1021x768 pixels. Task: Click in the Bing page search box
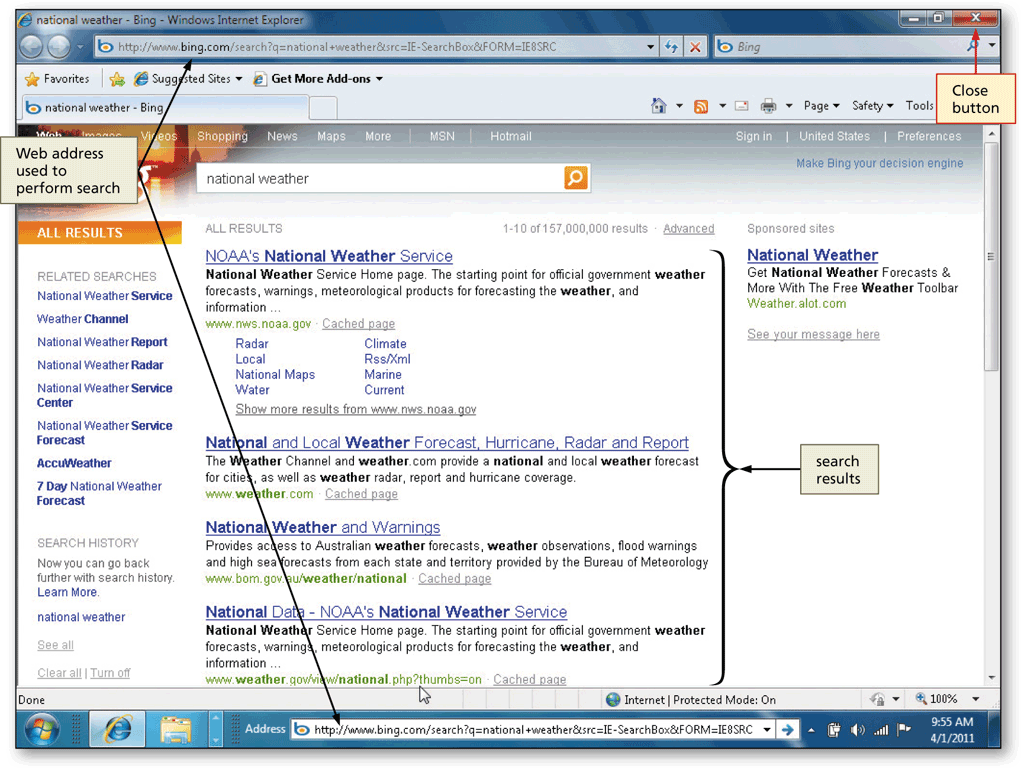tap(381, 178)
